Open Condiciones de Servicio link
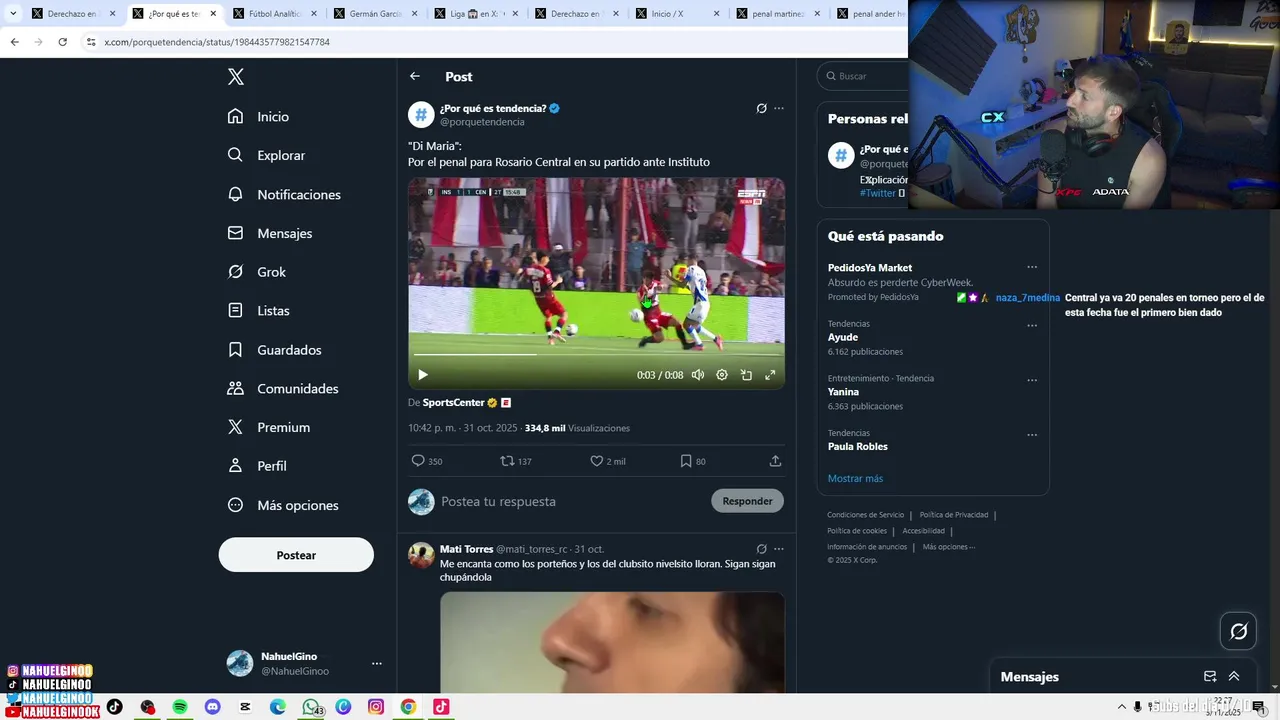Viewport: 1280px width, 720px height. 865,515
